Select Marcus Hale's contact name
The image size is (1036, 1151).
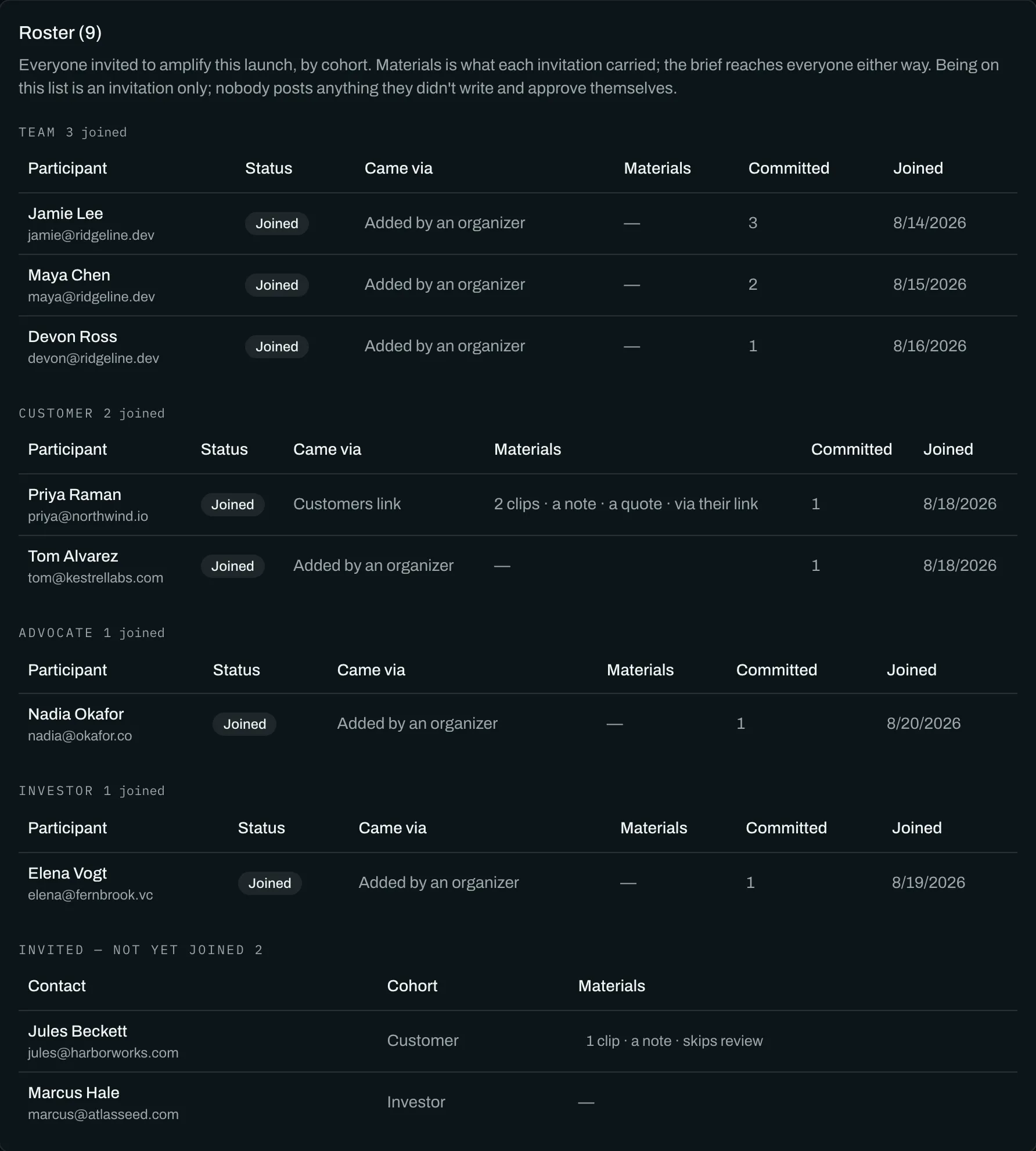tap(74, 1093)
